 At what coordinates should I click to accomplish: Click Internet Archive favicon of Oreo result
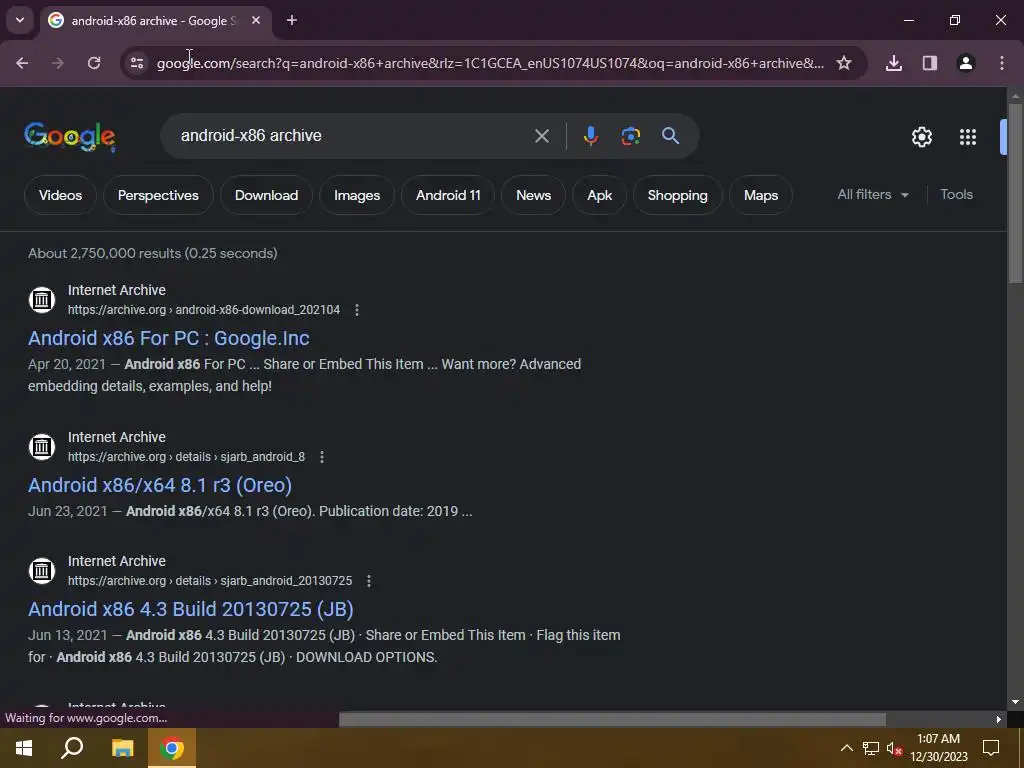42,447
